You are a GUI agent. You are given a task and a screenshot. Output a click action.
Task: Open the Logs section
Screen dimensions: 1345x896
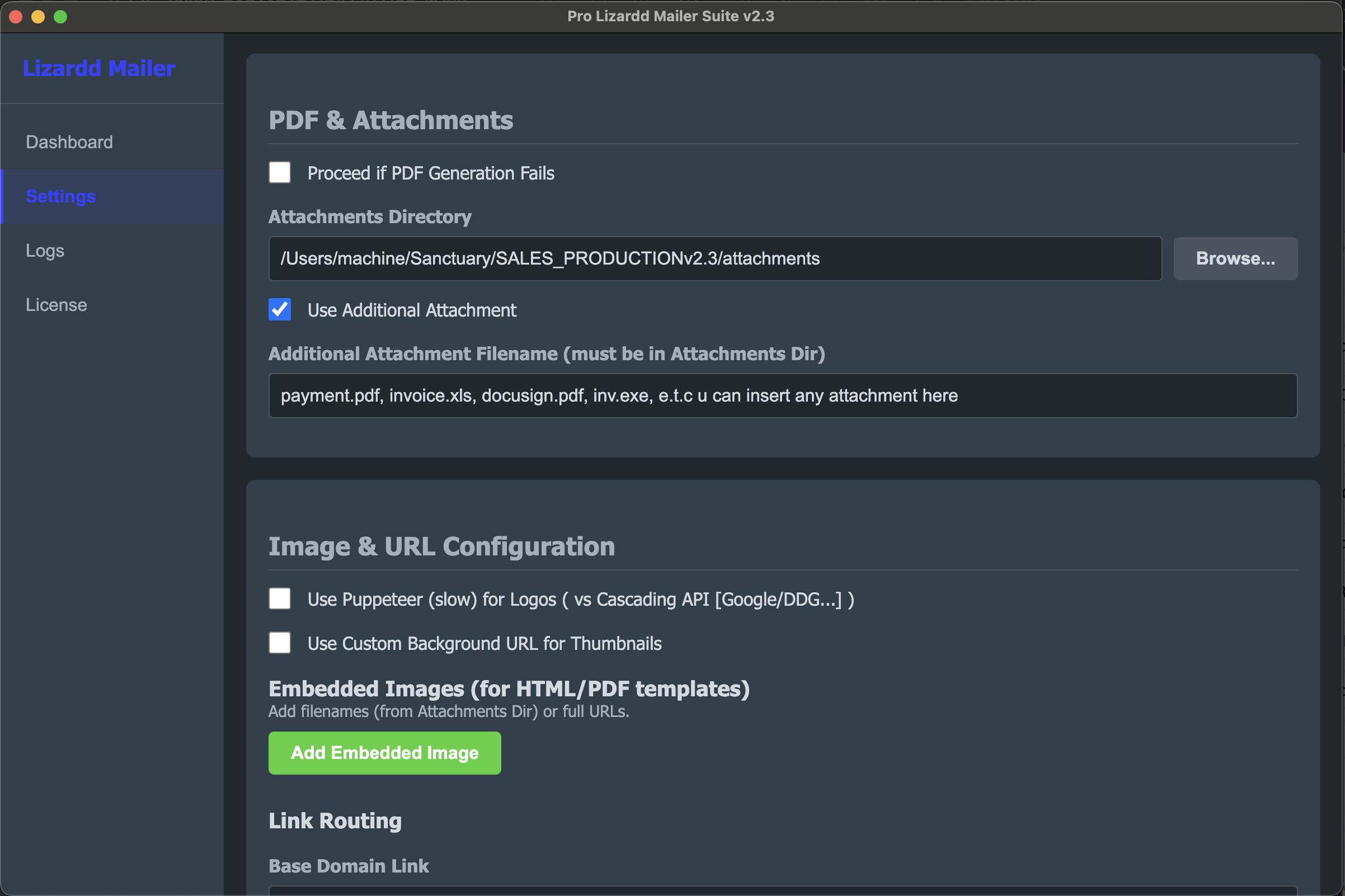[x=45, y=249]
